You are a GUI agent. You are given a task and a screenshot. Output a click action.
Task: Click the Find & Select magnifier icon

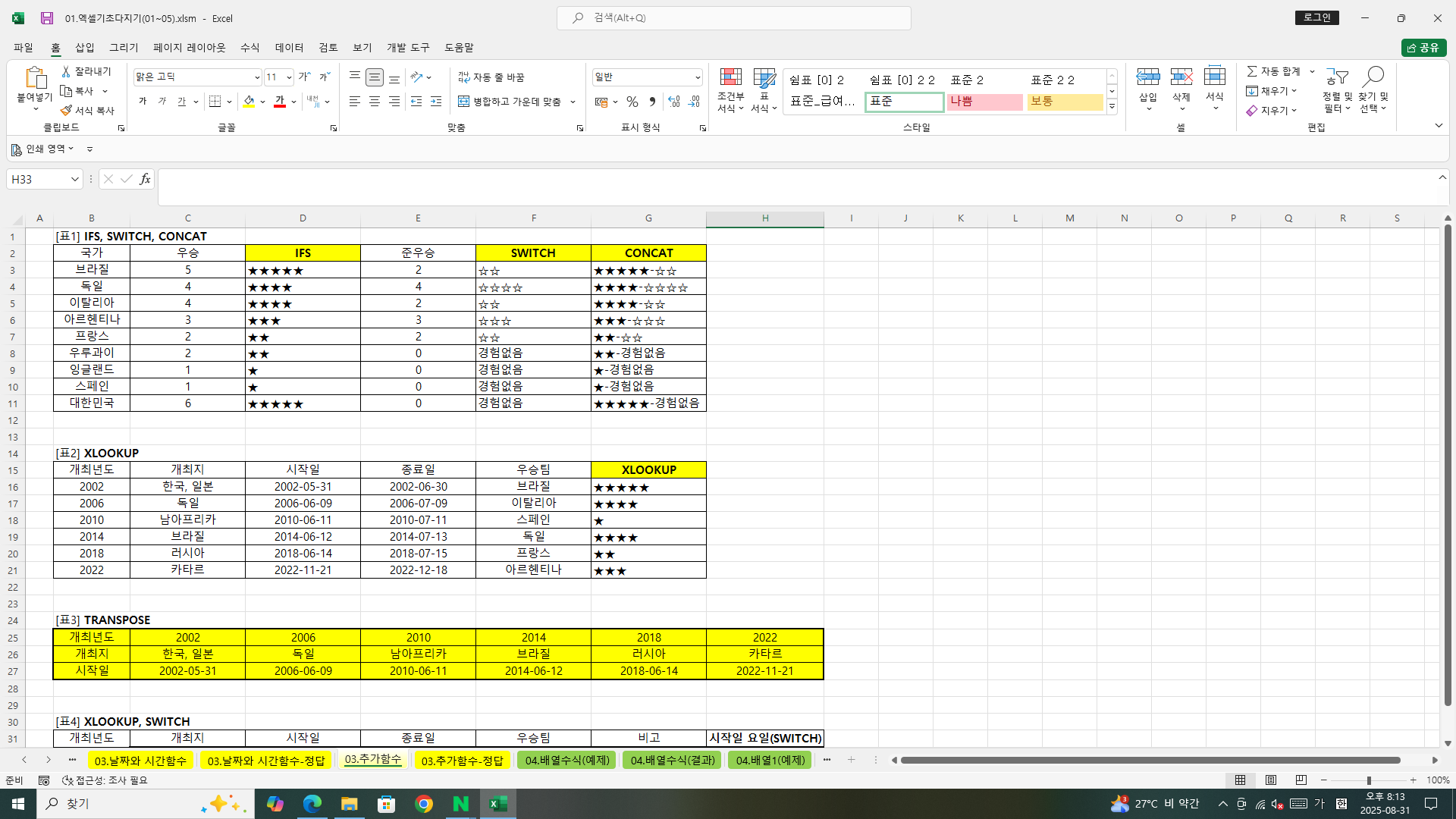pyautogui.click(x=1373, y=89)
